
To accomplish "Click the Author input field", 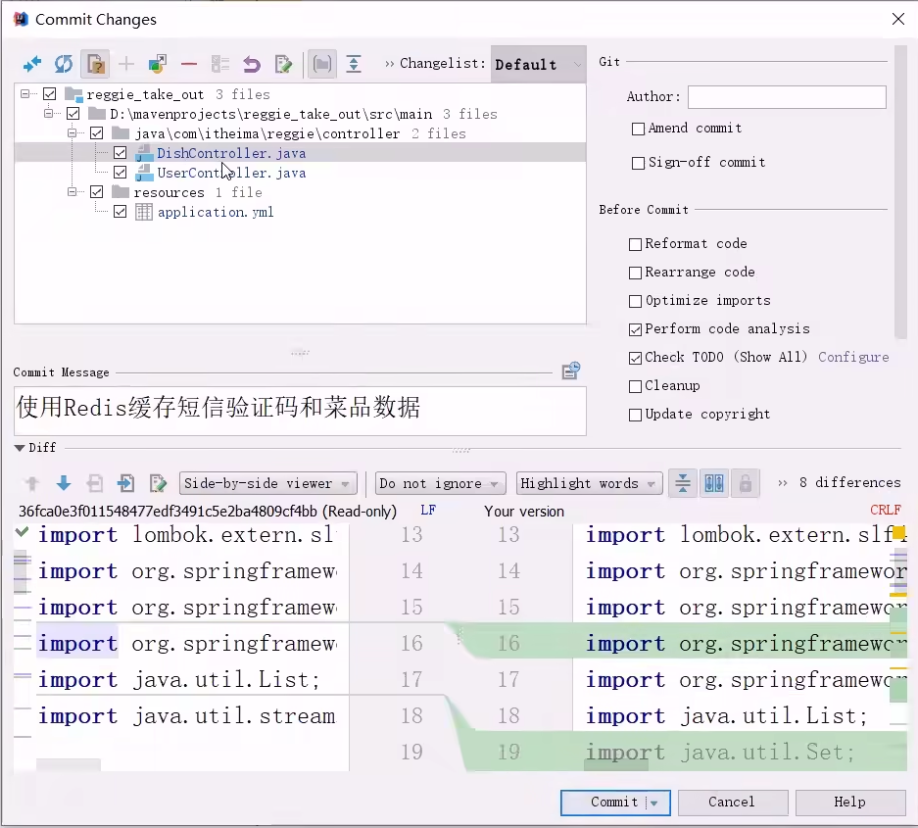I will (786, 97).
